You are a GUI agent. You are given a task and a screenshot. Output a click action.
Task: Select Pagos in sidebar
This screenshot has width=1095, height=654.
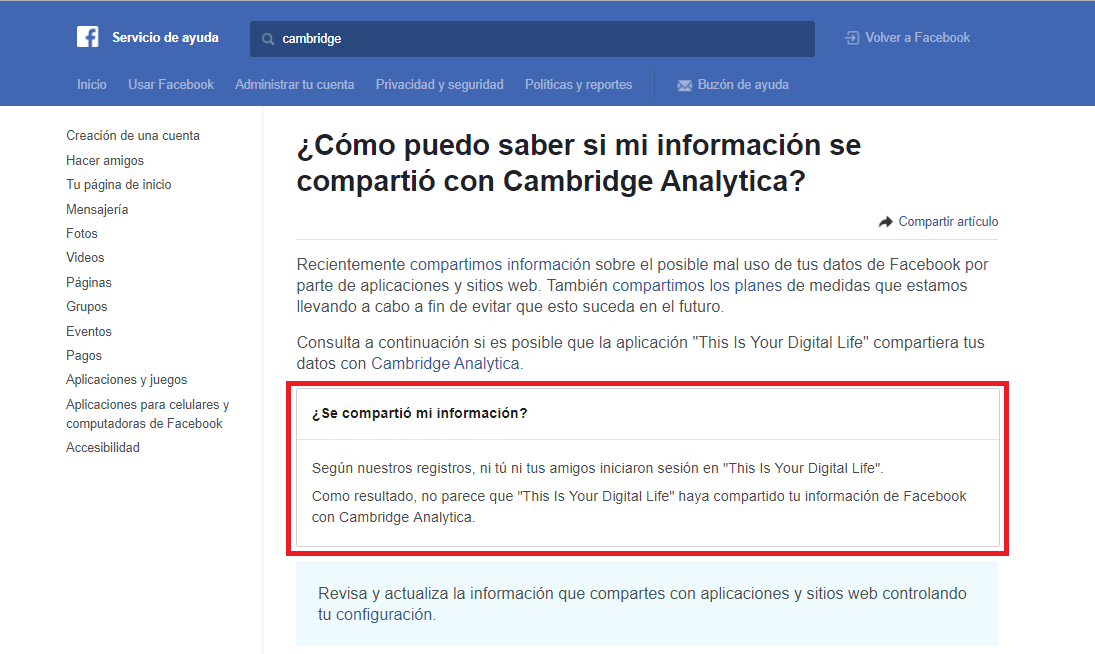pos(84,355)
